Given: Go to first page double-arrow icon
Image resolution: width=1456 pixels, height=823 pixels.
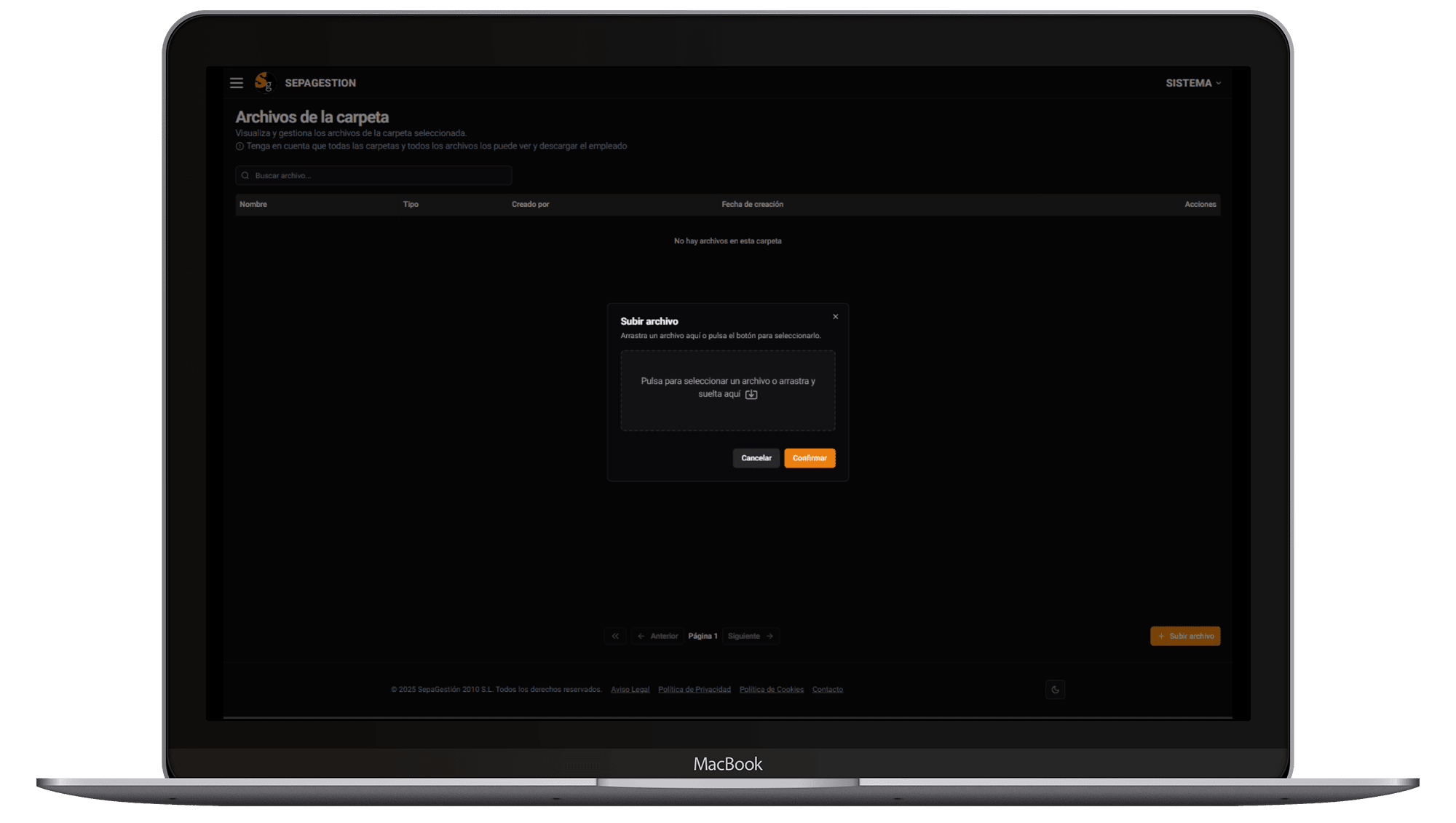Looking at the screenshot, I should coord(615,637).
